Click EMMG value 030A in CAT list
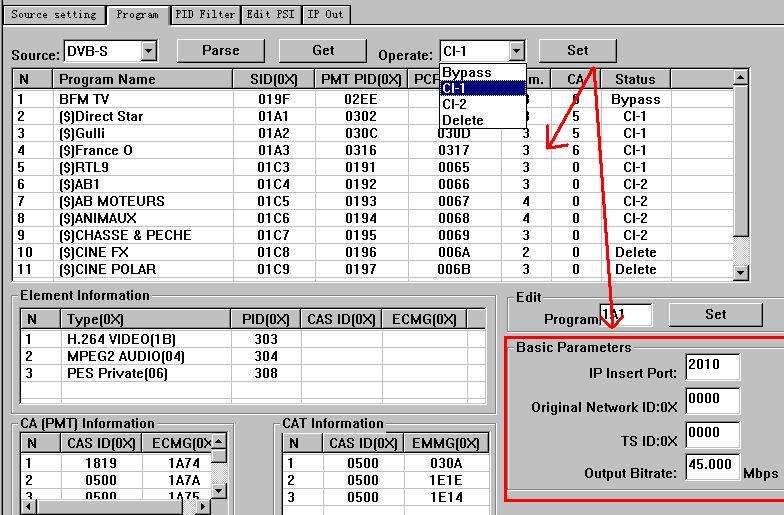The width and height of the screenshot is (784, 515). 446,463
